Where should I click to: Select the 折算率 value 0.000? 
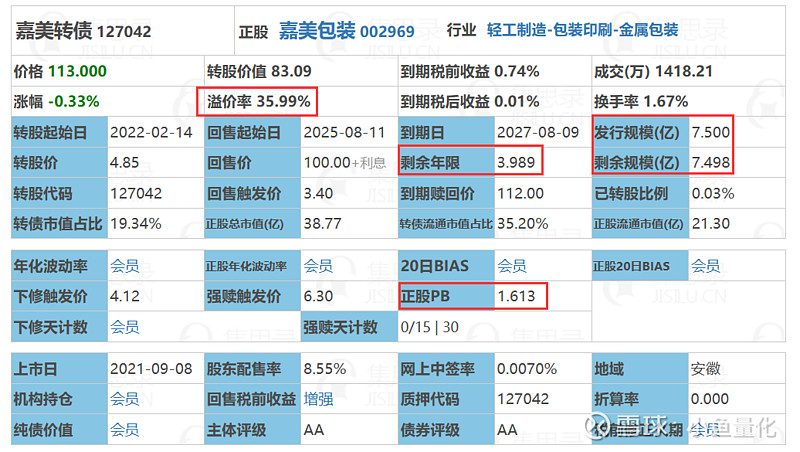[x=710, y=399]
